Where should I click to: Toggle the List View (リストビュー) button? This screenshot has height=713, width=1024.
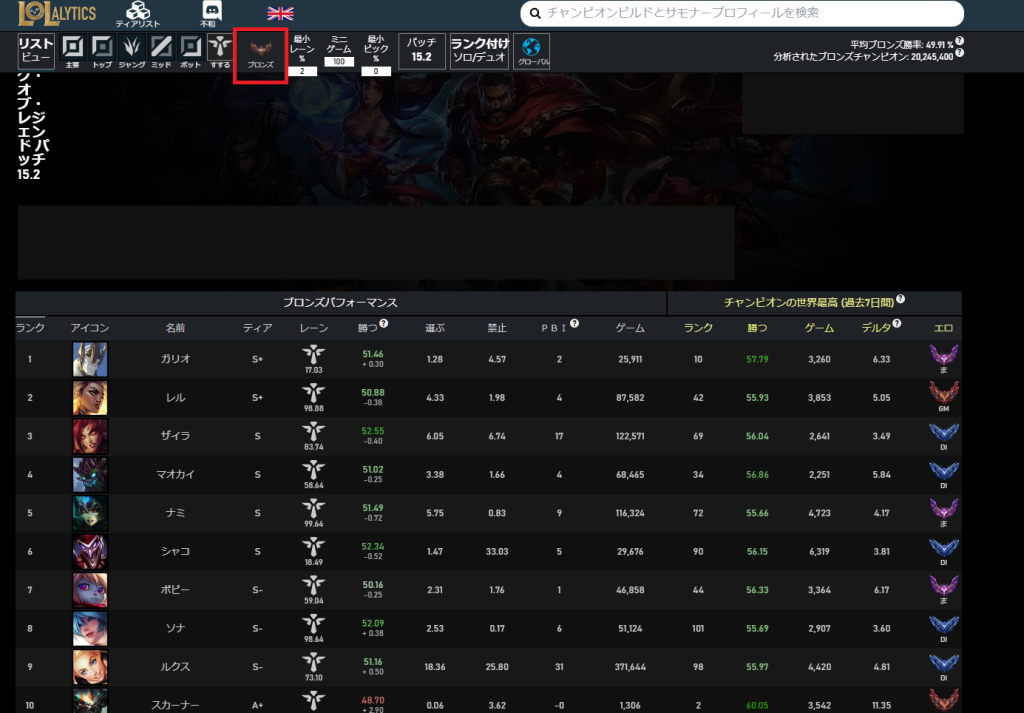coord(36,51)
